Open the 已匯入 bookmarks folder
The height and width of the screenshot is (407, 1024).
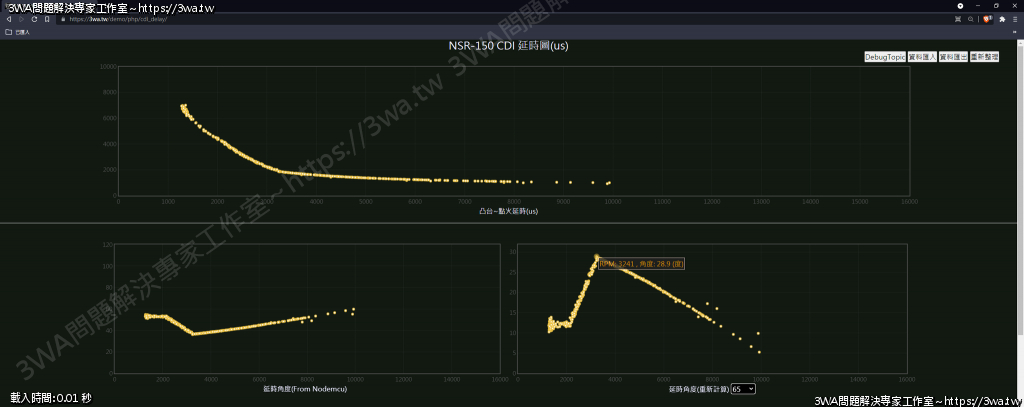[18, 32]
